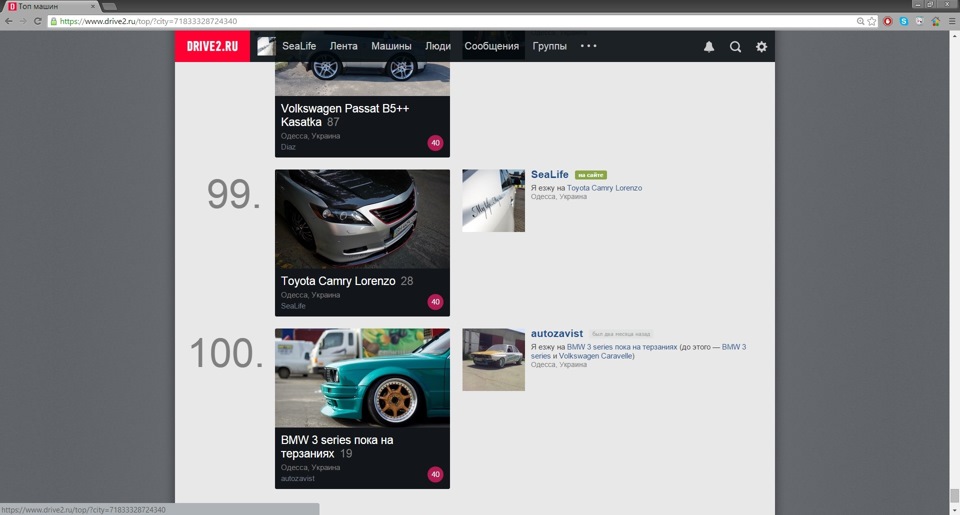The width and height of the screenshot is (960, 515).
Task: View site info via green padlock
Action: pos(54,21)
